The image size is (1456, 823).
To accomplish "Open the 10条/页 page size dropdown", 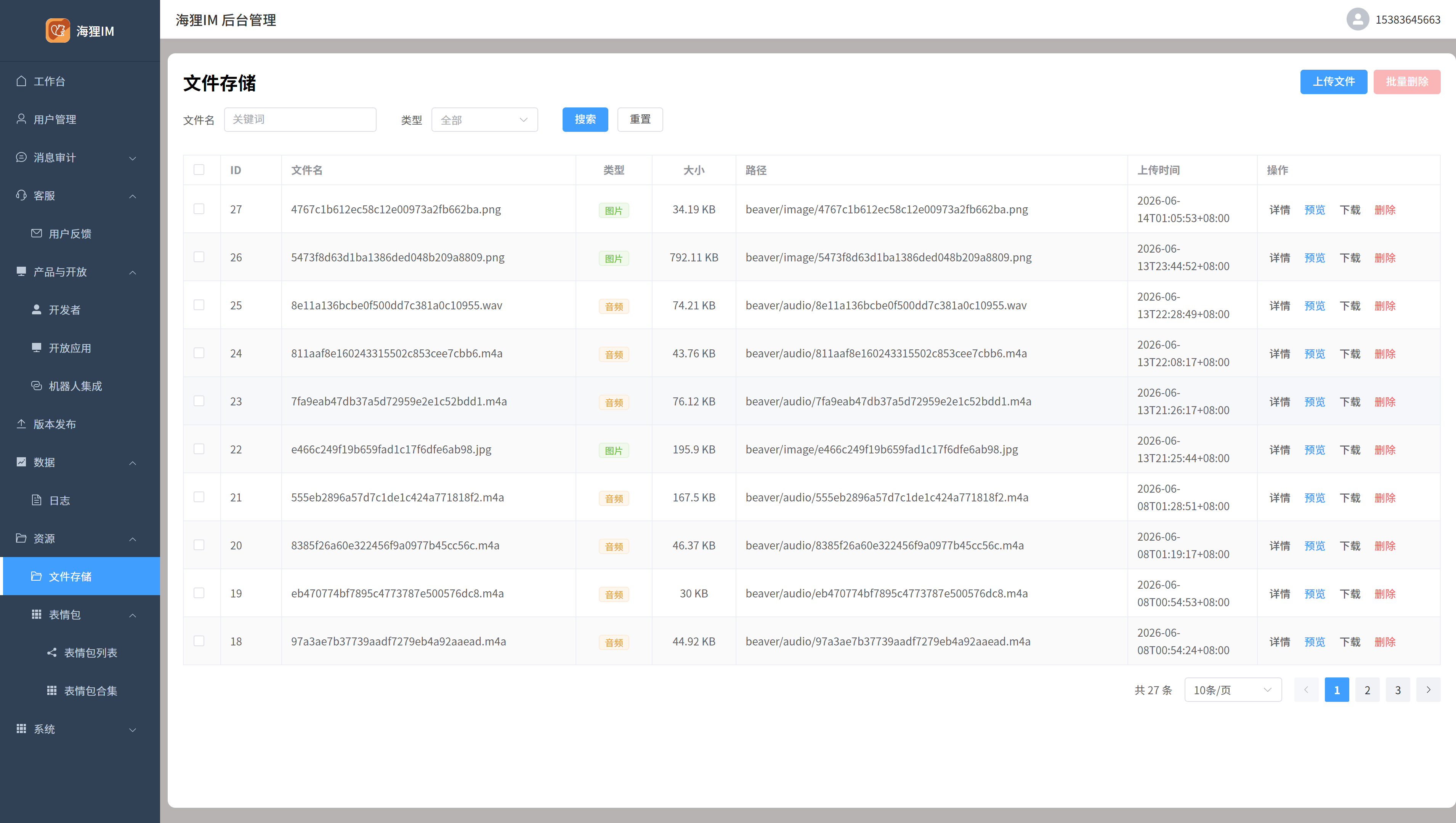I will click(x=1233, y=690).
